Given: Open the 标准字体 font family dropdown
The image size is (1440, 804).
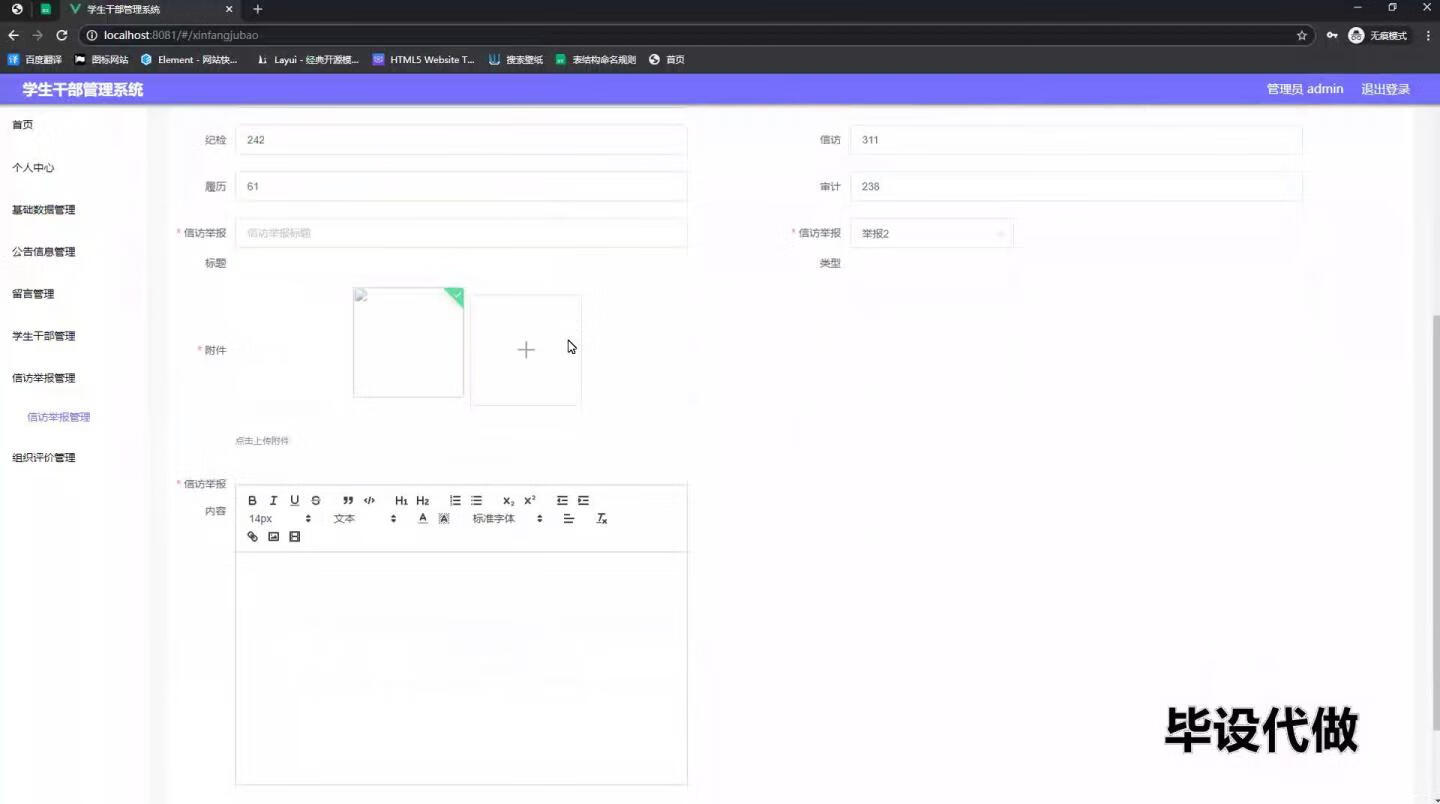Looking at the screenshot, I should [x=508, y=518].
